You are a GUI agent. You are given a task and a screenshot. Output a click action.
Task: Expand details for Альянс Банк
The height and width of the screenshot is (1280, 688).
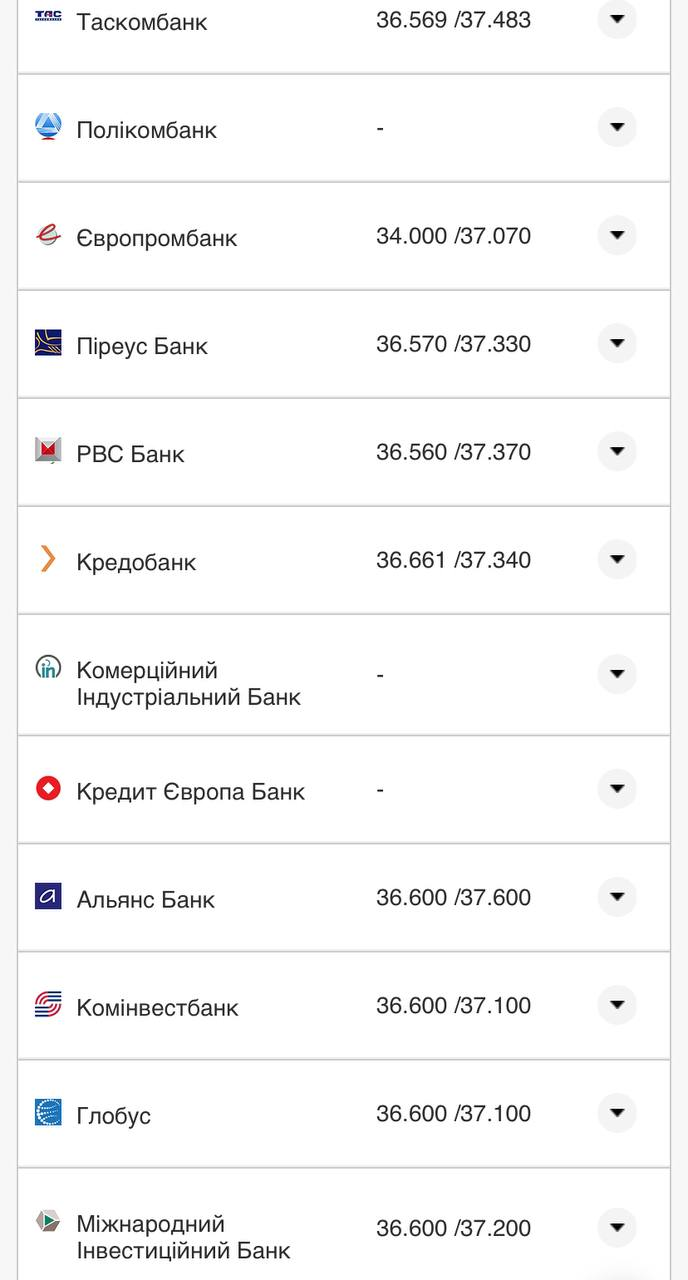coord(617,897)
